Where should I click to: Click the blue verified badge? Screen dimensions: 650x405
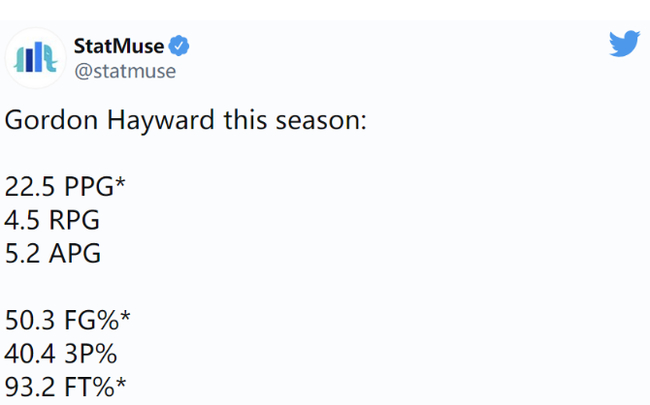pyautogui.click(x=180, y=46)
